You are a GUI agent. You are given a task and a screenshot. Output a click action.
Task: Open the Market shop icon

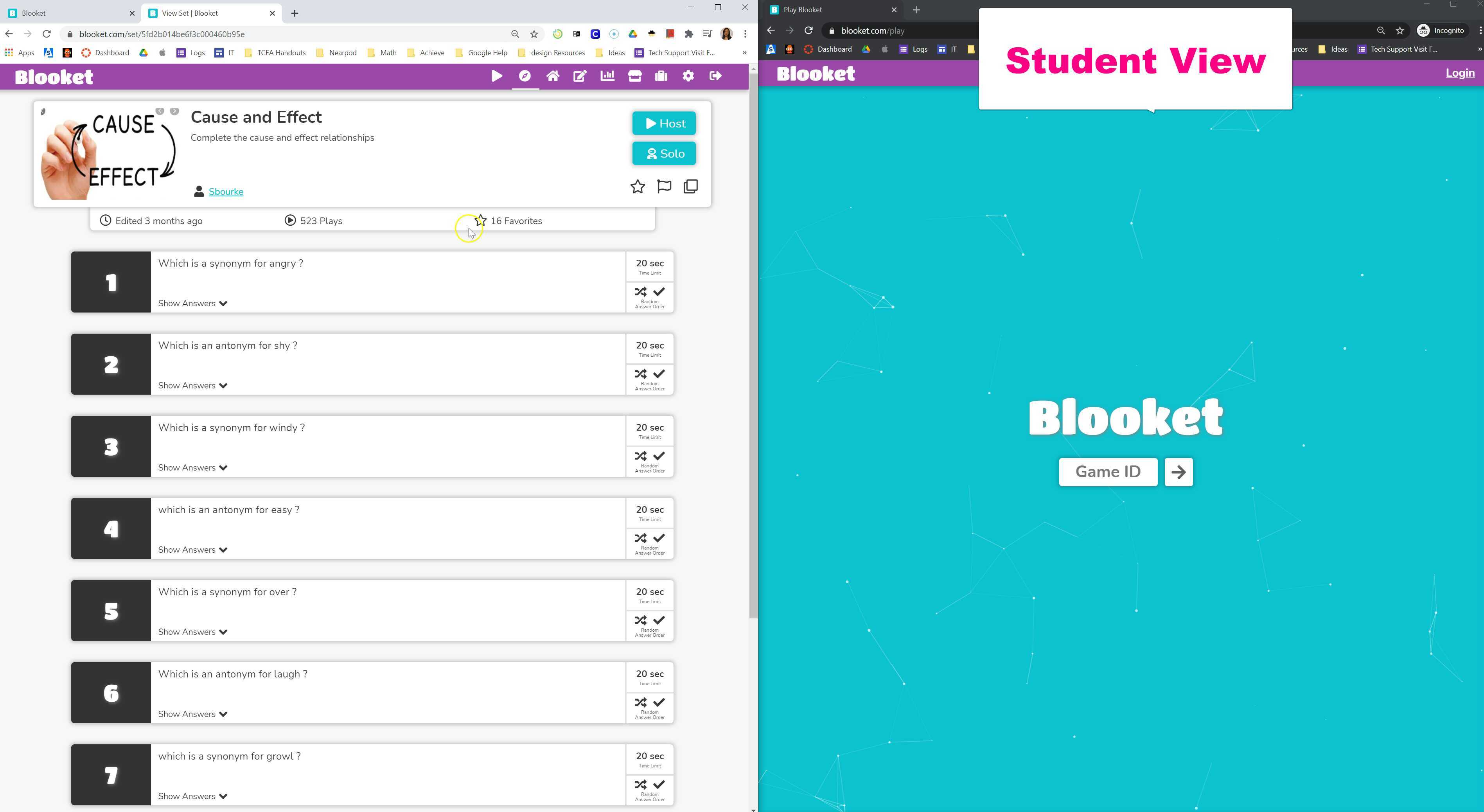coord(634,76)
